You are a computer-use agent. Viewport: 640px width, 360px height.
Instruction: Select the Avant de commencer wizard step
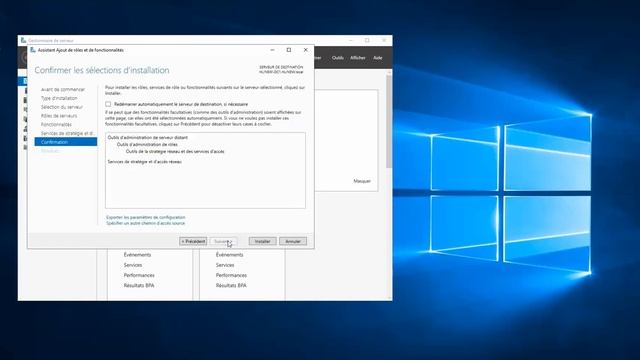pos(63,89)
